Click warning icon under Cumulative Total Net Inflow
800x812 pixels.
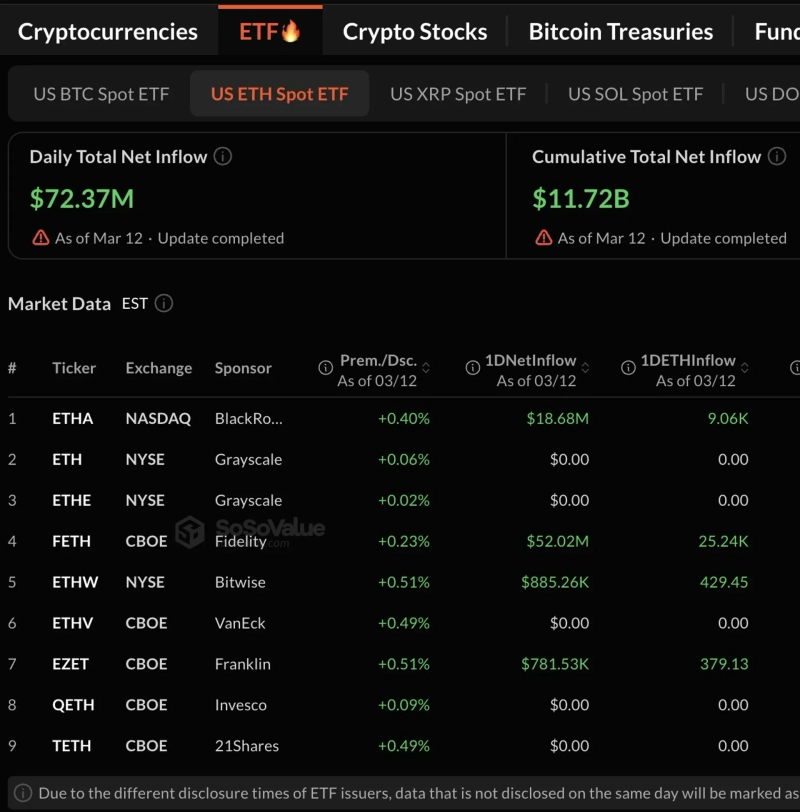pyautogui.click(x=543, y=238)
